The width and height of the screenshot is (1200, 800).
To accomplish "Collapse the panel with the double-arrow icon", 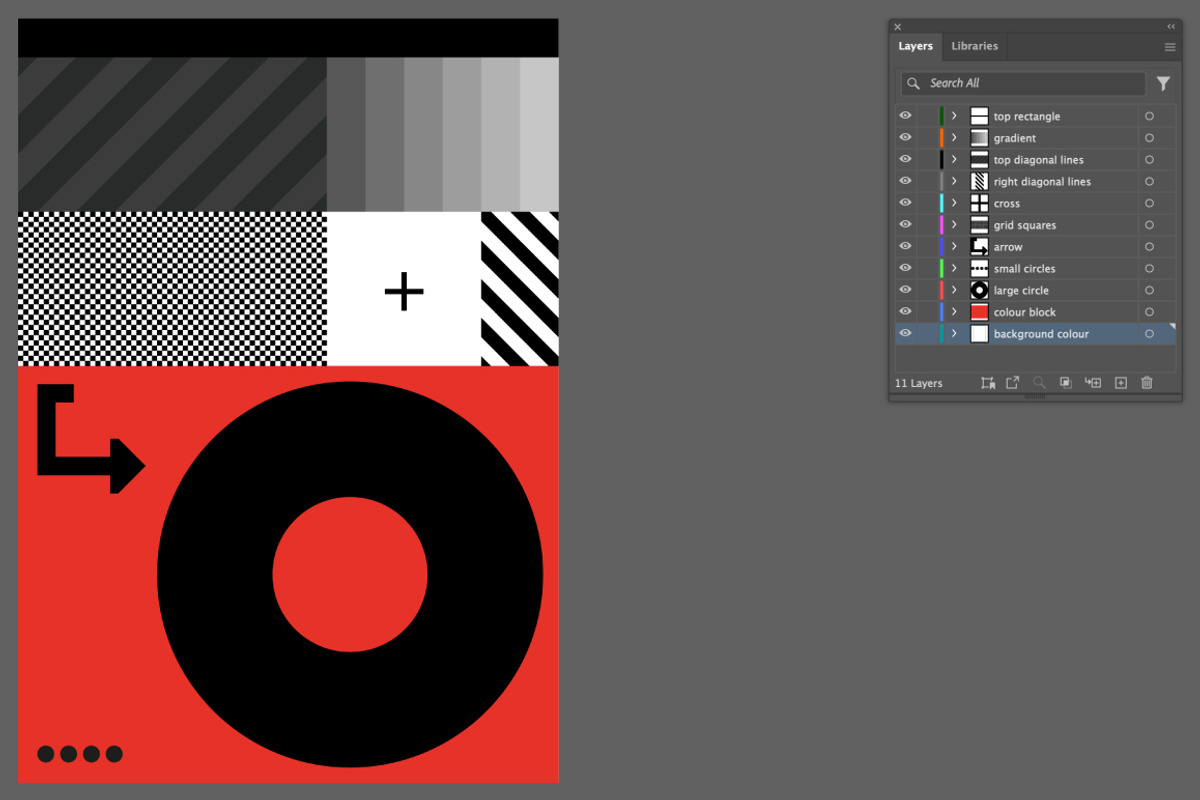I will [x=1171, y=27].
